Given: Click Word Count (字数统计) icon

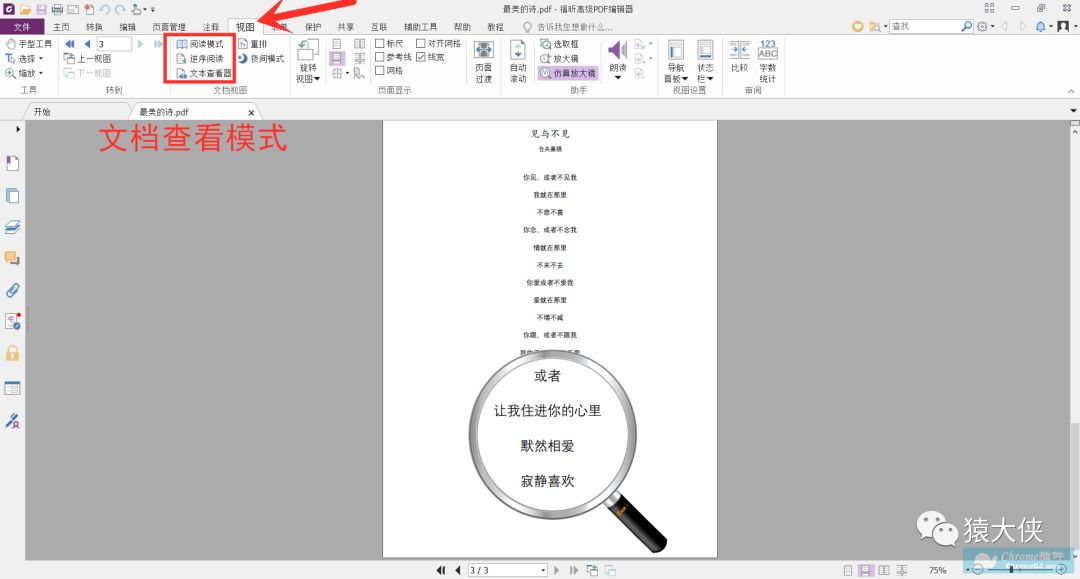Looking at the screenshot, I should (767, 61).
